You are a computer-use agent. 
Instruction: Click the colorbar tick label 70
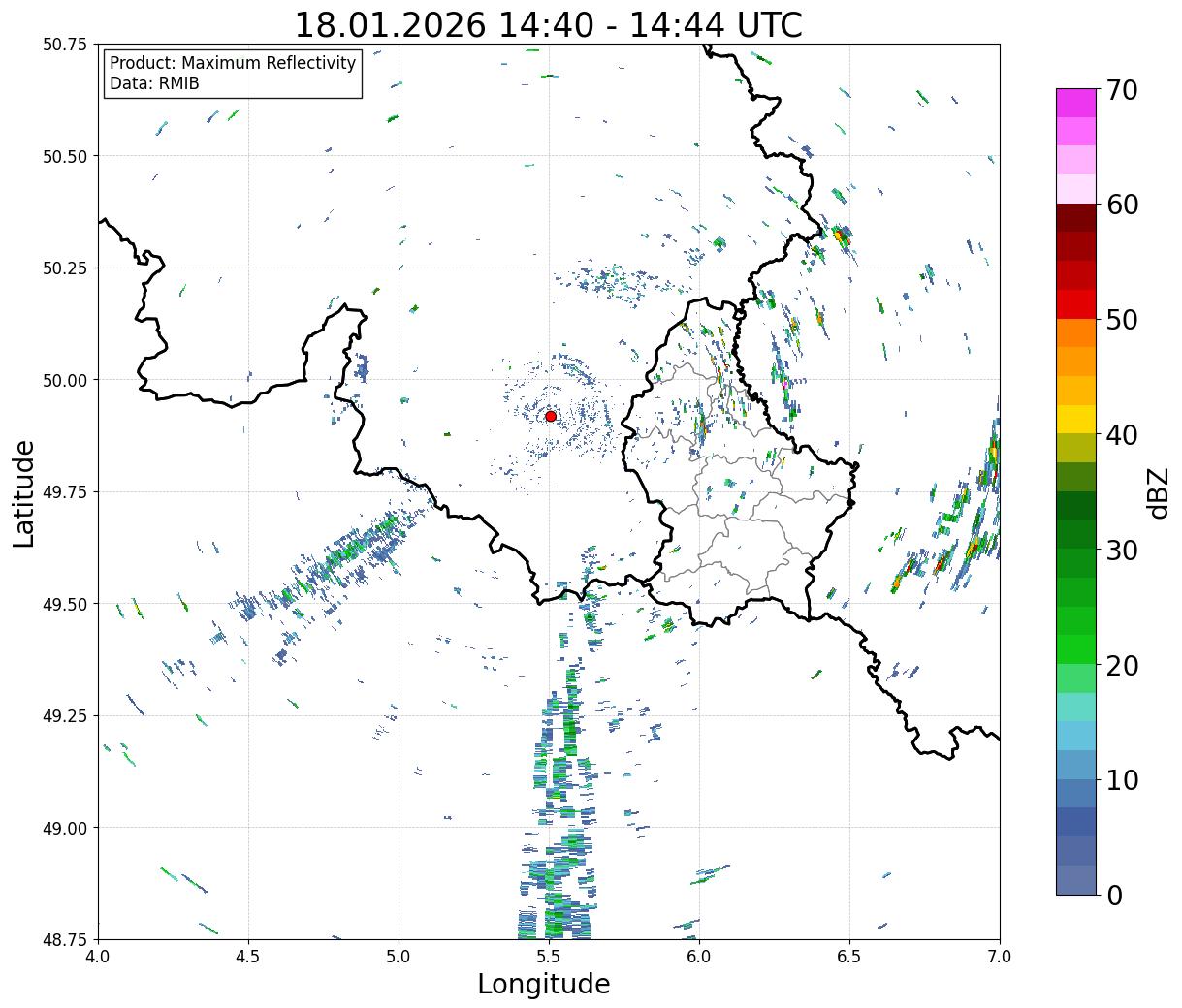coord(1122,90)
